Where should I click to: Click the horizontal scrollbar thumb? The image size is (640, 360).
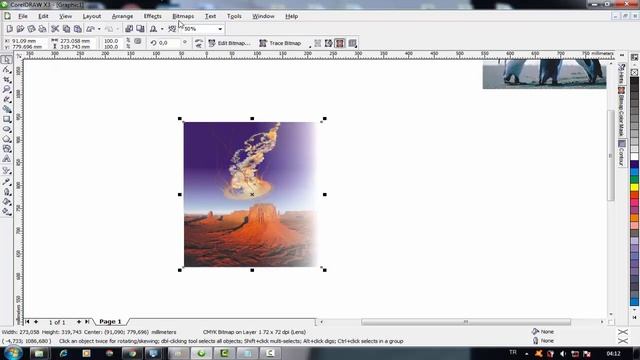(x=466, y=322)
